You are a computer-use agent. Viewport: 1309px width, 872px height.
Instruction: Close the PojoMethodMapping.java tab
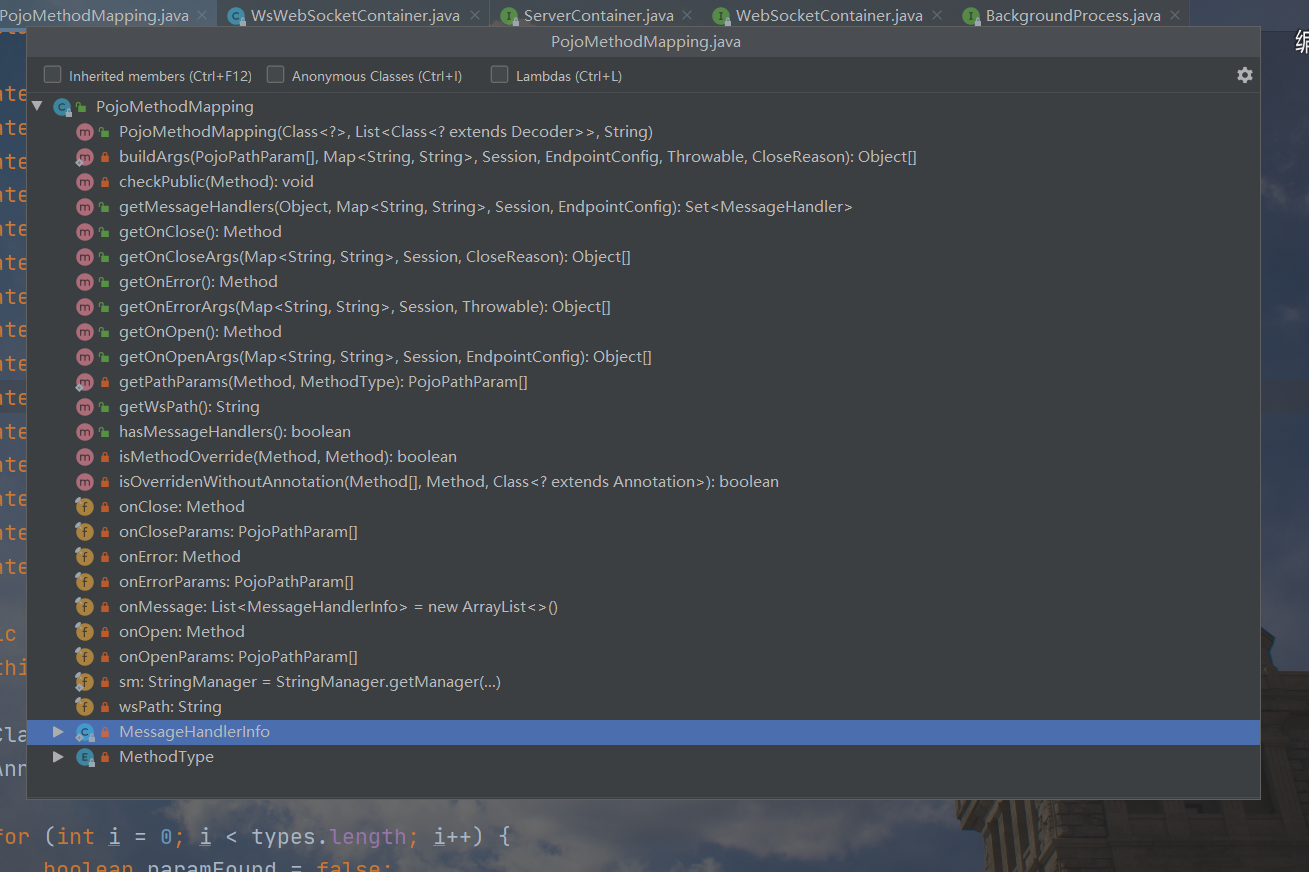[x=203, y=16]
